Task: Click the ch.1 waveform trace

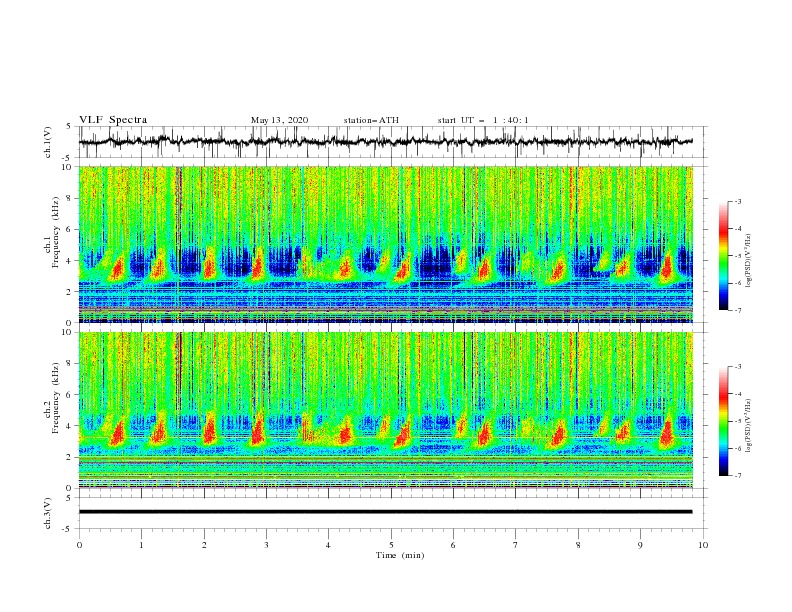Action: [x=385, y=141]
